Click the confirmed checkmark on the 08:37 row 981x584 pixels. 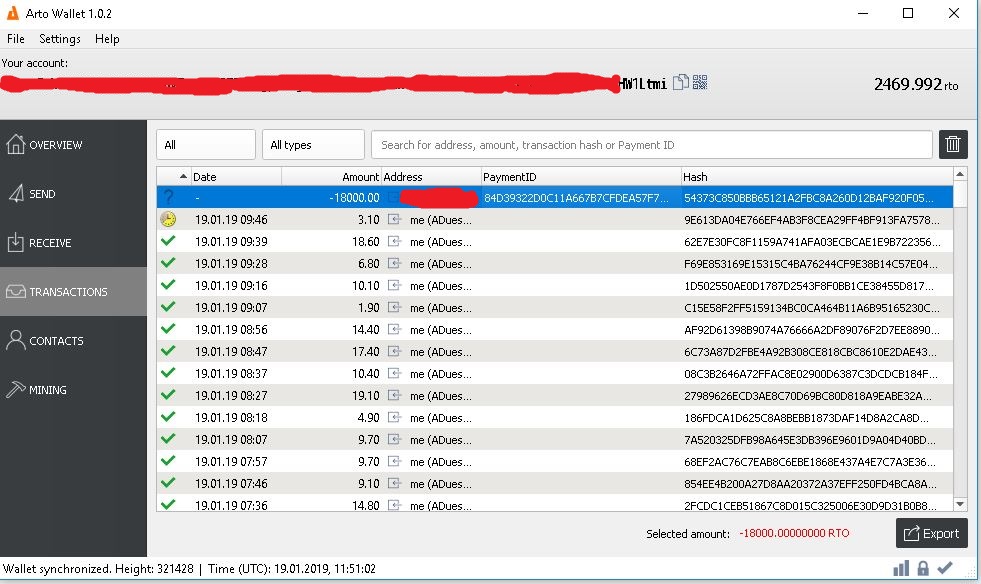click(168, 372)
